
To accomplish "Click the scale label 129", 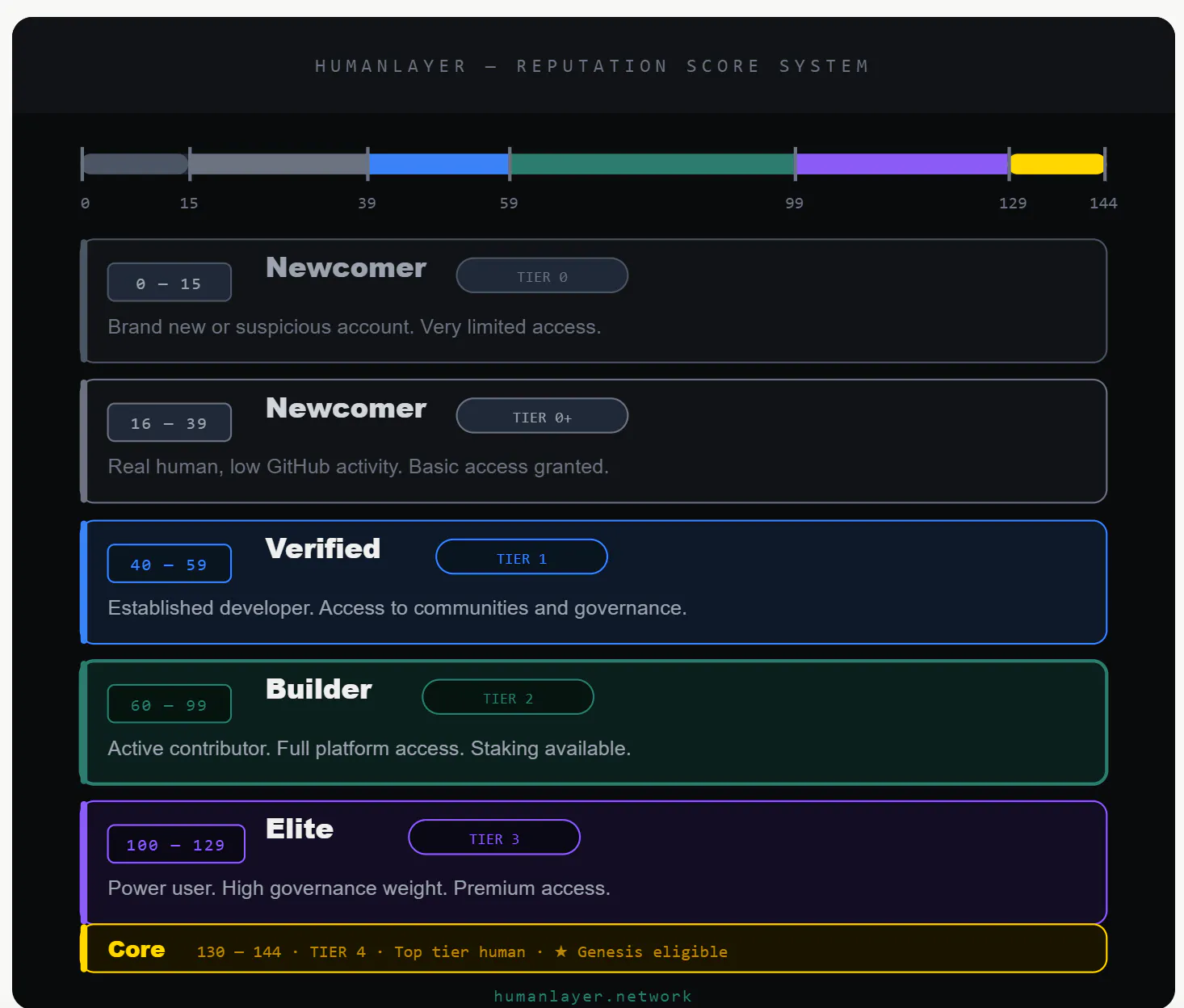I will tap(1013, 204).
